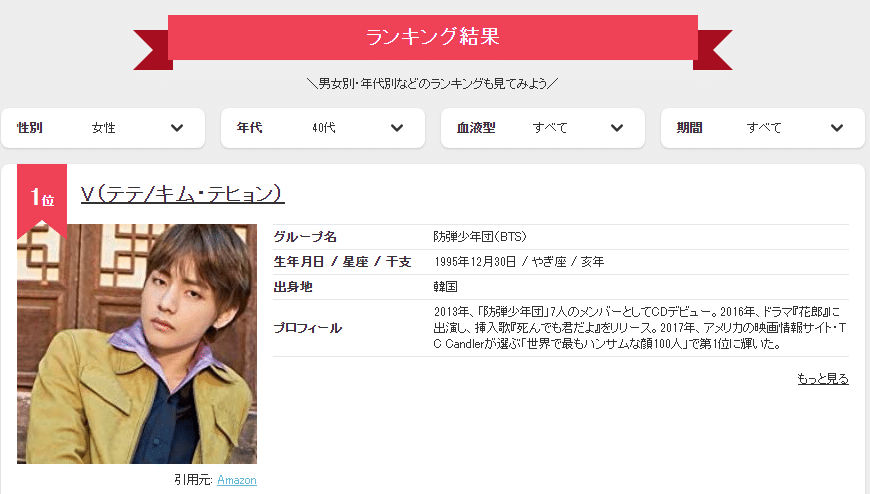
Task: Click the プロフィール row label
Action: click(307, 328)
